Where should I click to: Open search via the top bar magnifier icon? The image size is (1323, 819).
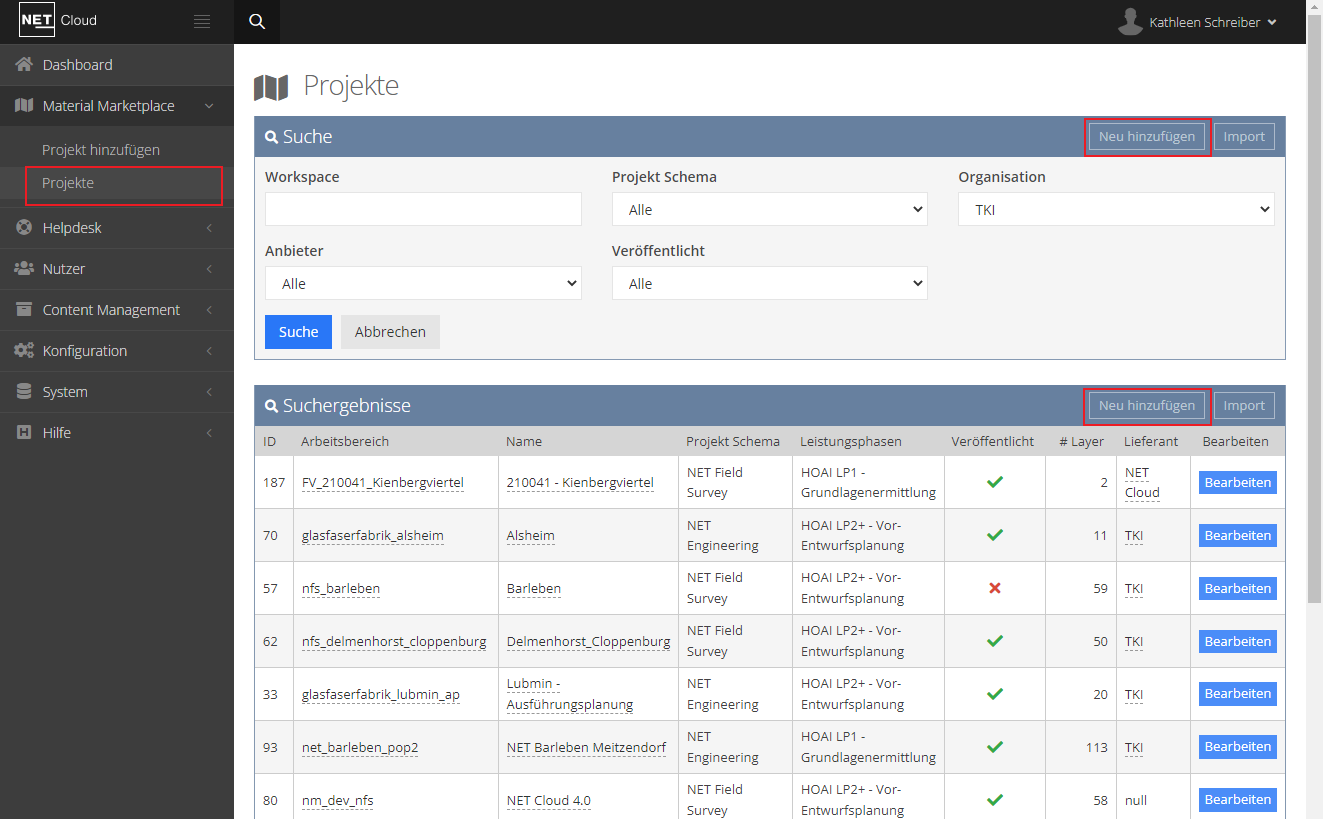257,22
